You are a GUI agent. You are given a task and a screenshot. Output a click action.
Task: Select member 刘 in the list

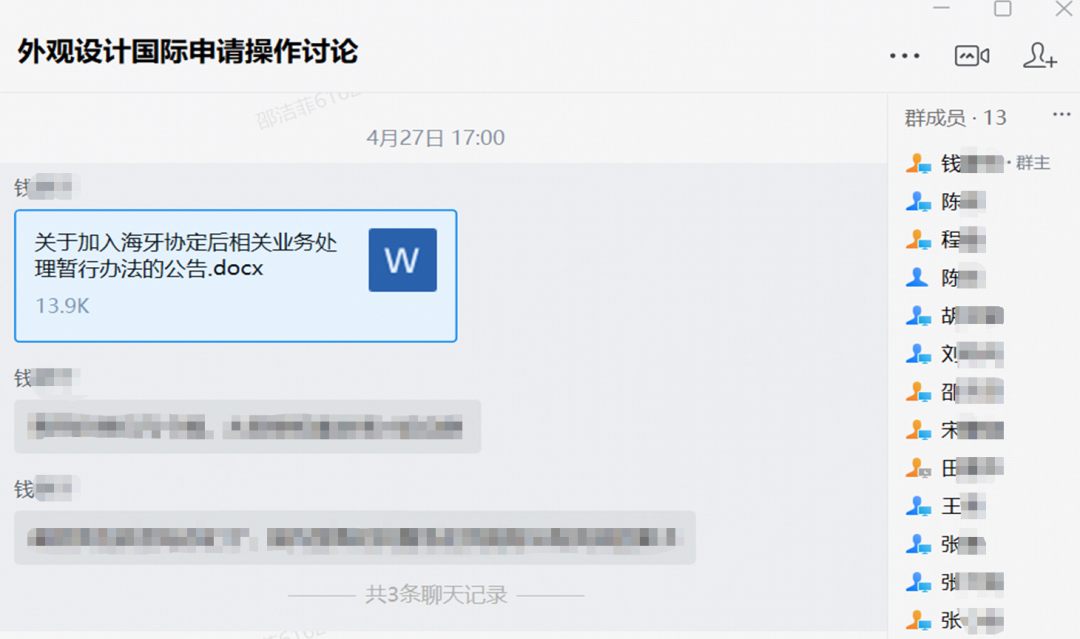pyautogui.click(x=954, y=354)
